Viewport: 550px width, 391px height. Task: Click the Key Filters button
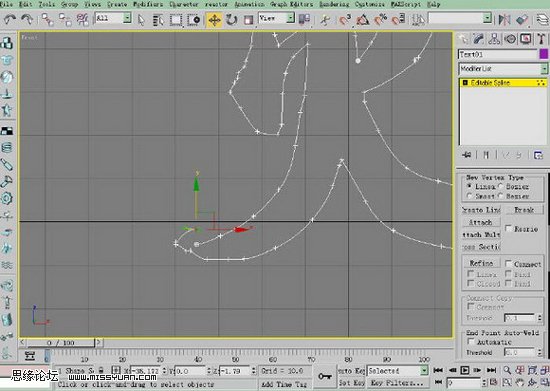(397, 383)
